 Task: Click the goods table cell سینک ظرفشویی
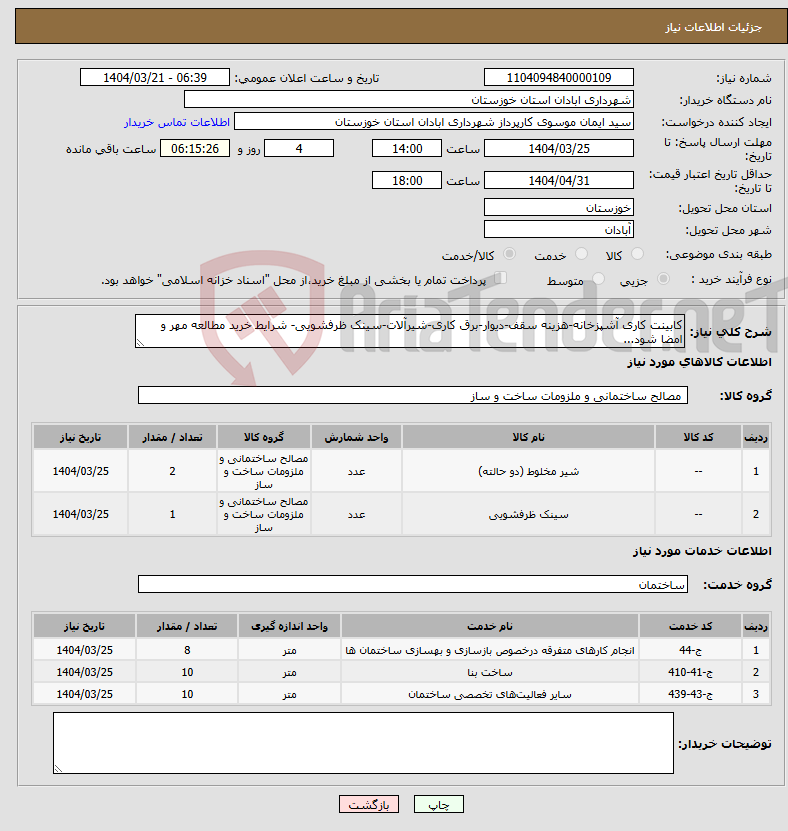click(x=528, y=514)
